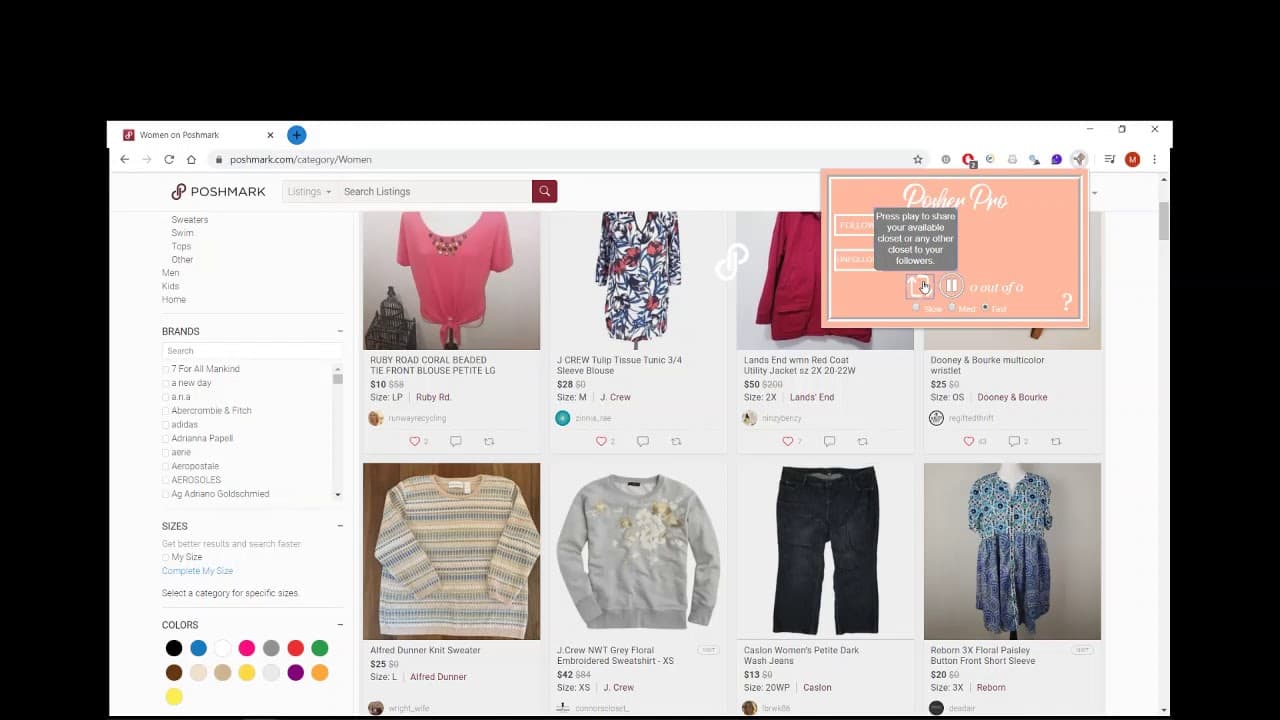Viewport: 1280px width, 720px height.
Task: Comment on the Ruby Road coral blouse
Action: point(456,441)
